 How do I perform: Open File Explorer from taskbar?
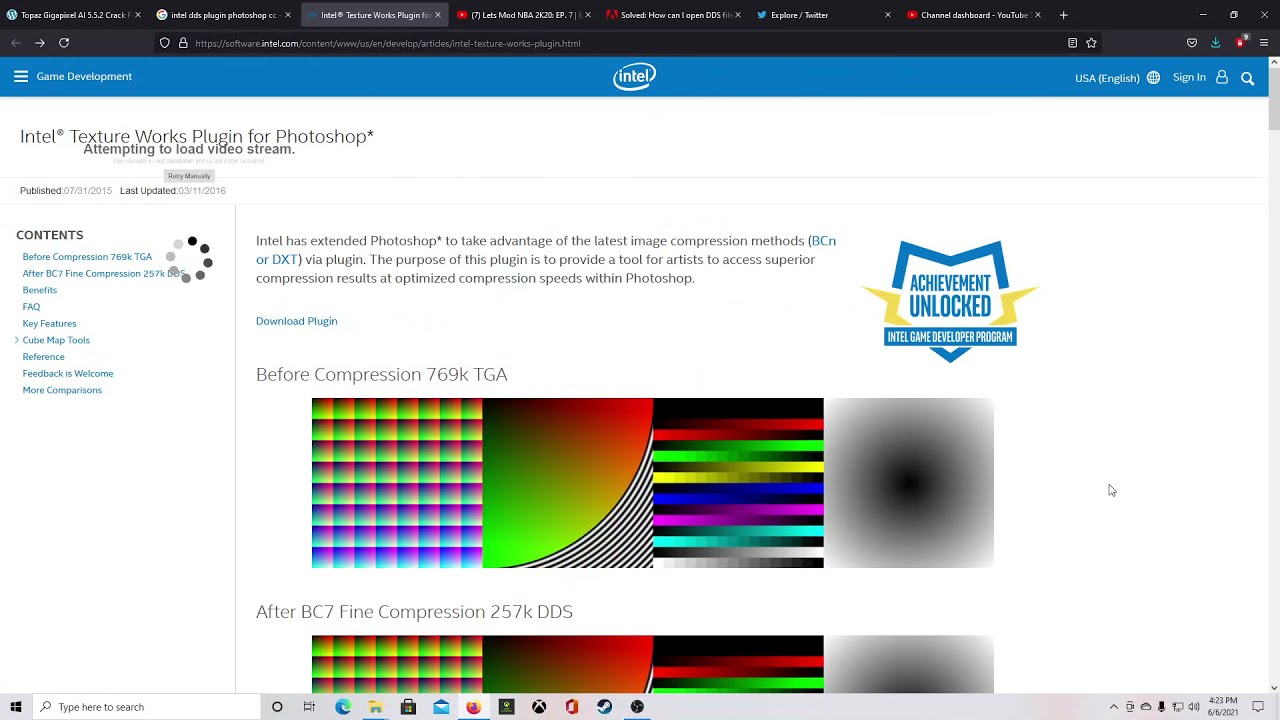pyautogui.click(x=375, y=707)
